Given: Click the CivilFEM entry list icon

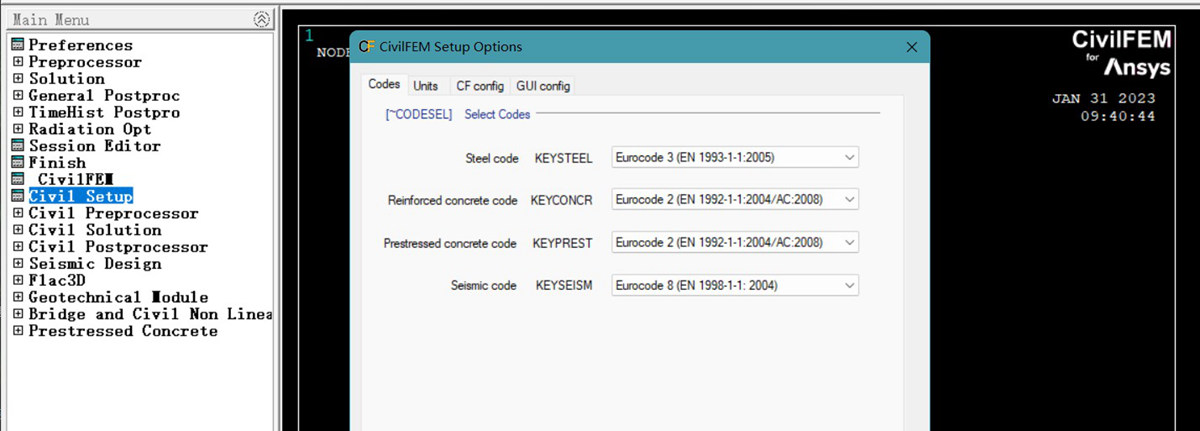Looking at the screenshot, I should coord(17,180).
